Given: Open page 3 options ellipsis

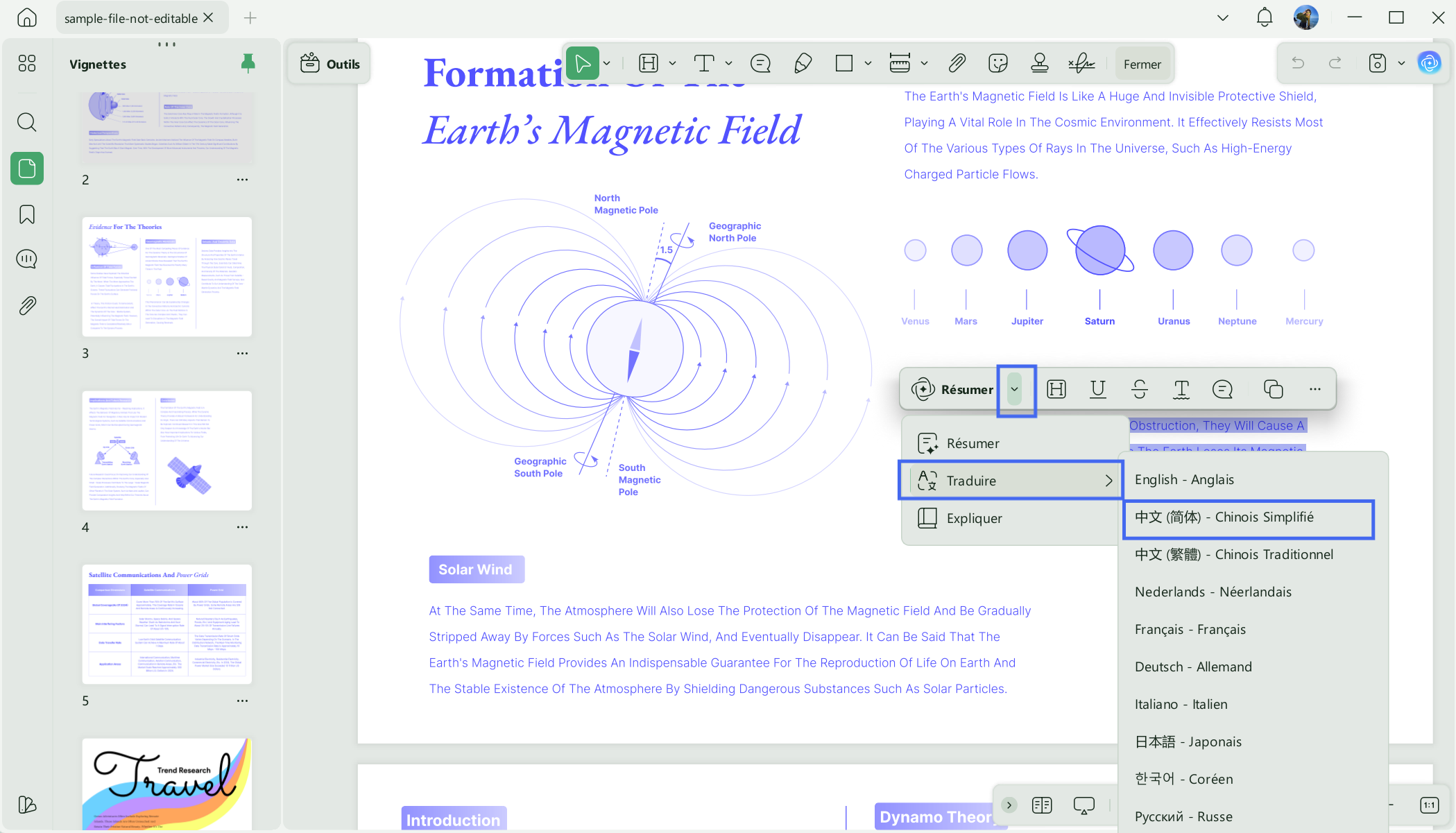Looking at the screenshot, I should click(242, 353).
